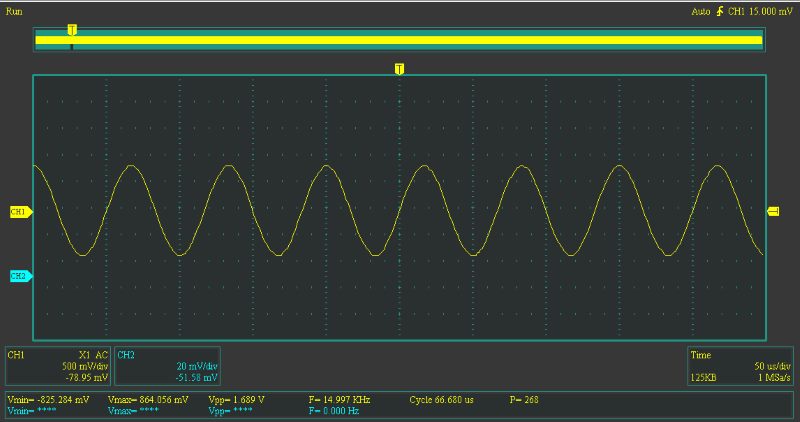Click the yellow waveform memory overview bar
This screenshot has width=800, height=422.
400,40
